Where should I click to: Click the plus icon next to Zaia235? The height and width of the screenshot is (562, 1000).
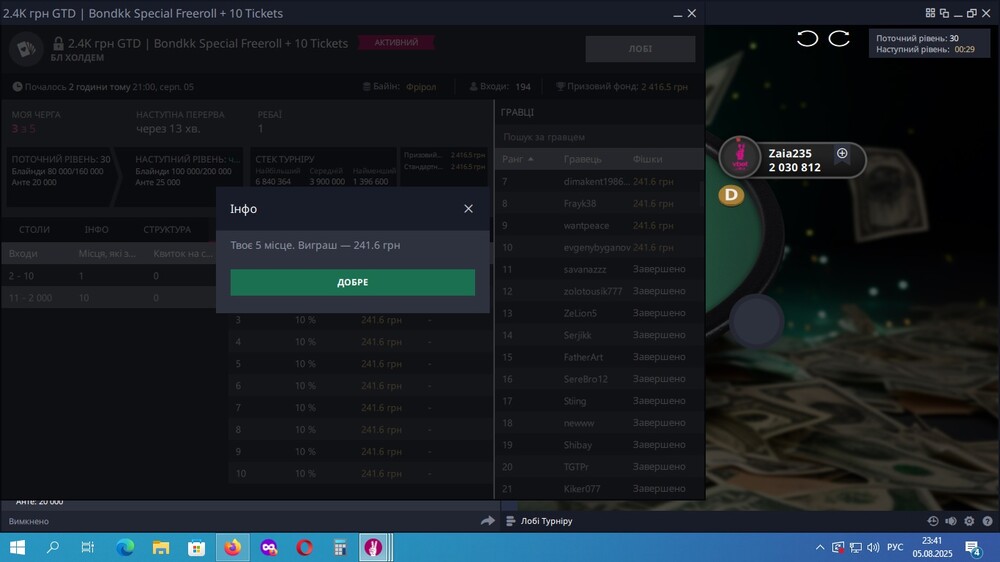842,153
